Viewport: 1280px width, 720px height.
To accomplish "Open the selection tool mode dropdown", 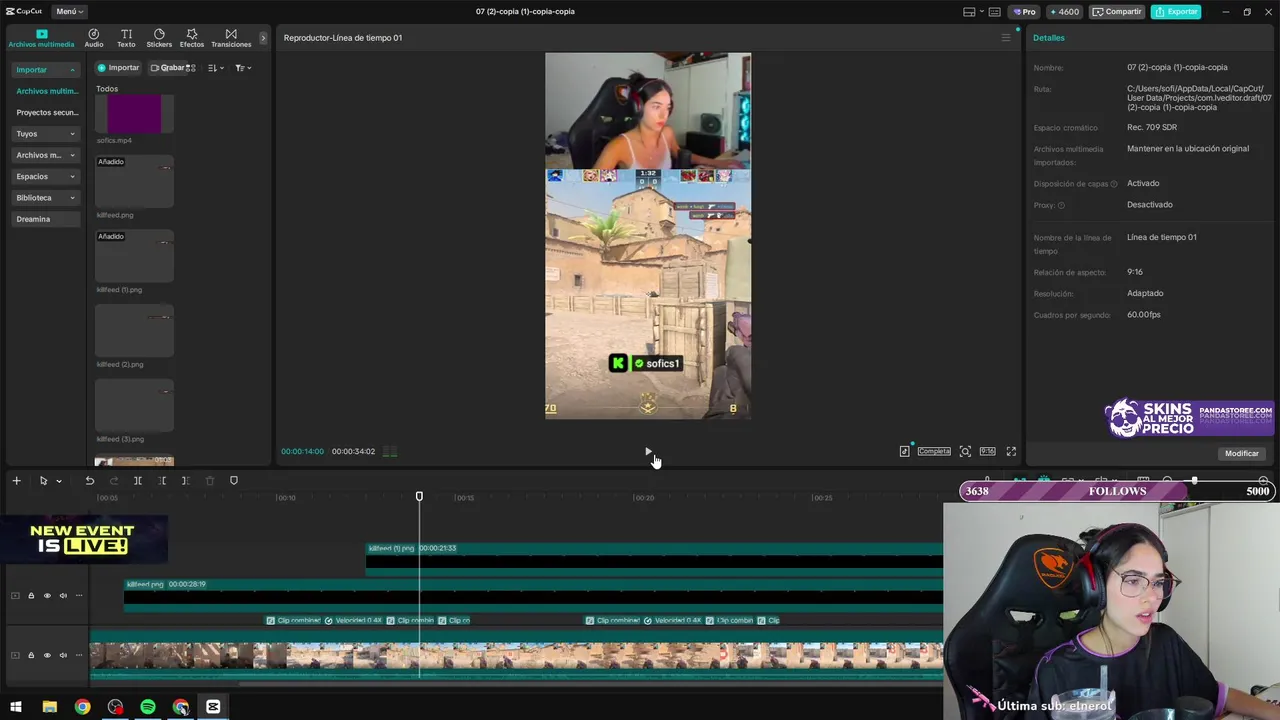I will coord(59,481).
